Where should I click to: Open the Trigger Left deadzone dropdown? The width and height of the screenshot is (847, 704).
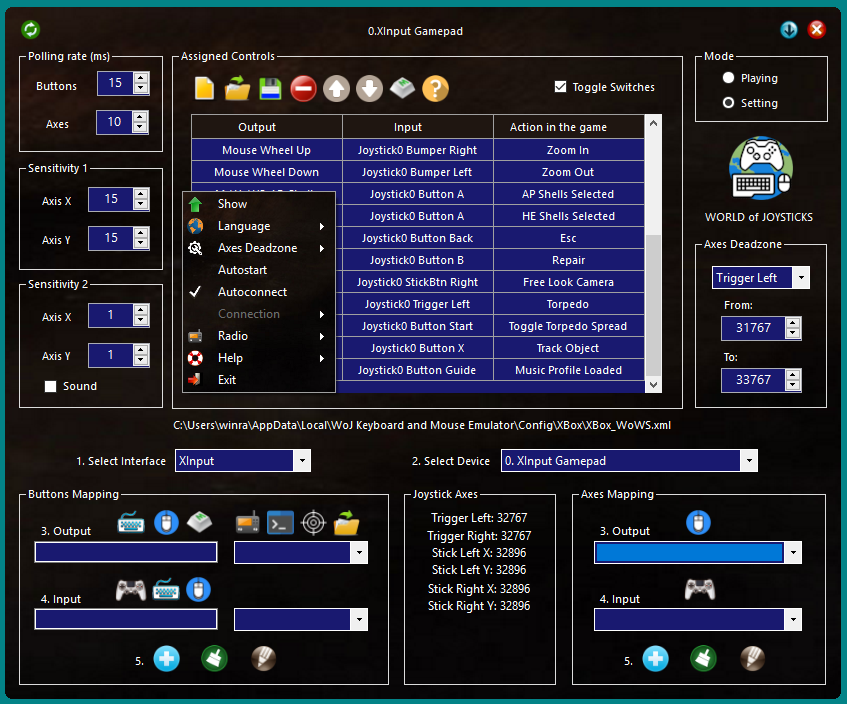[x=801, y=278]
